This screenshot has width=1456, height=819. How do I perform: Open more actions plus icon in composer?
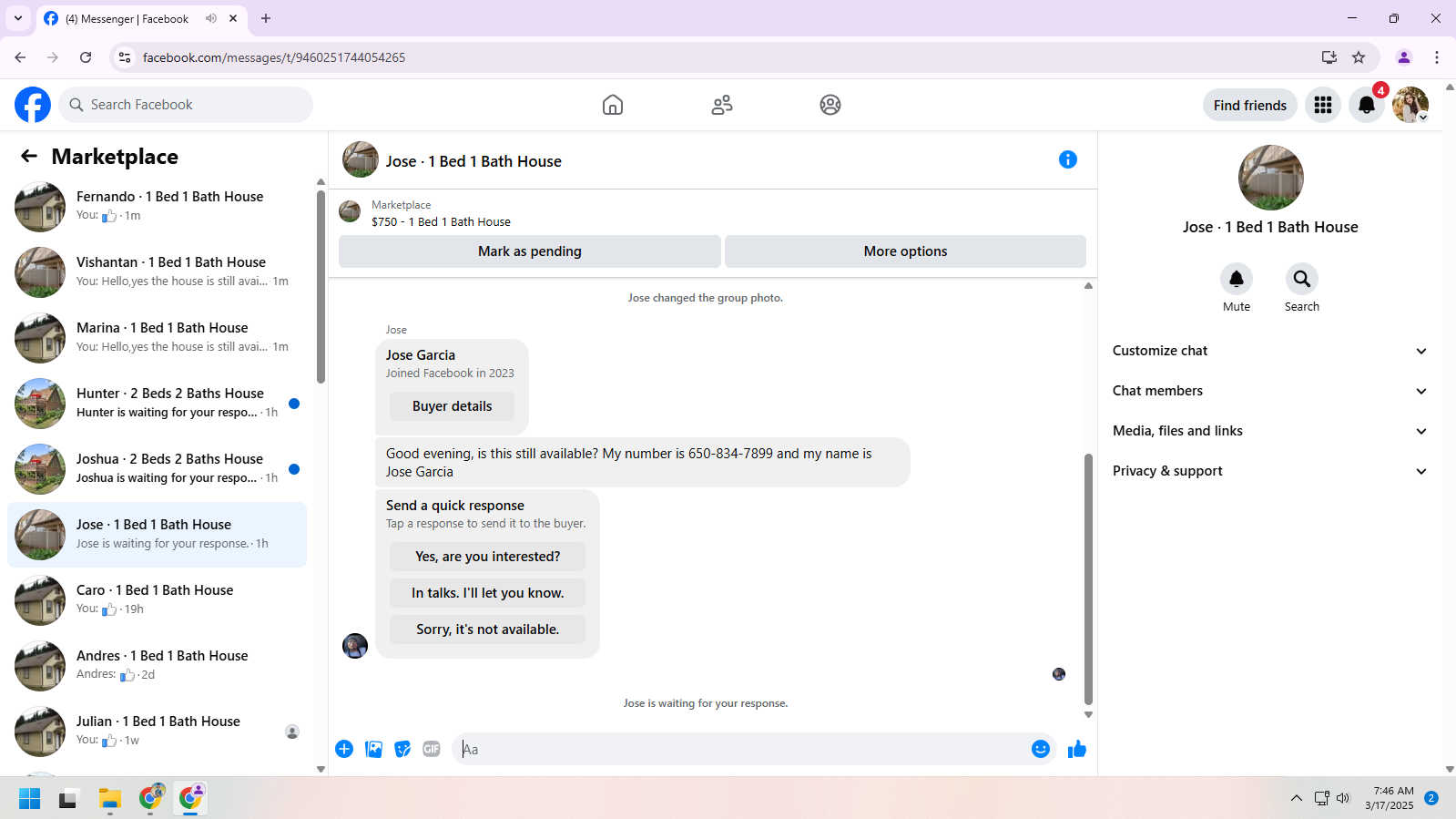pos(344,749)
